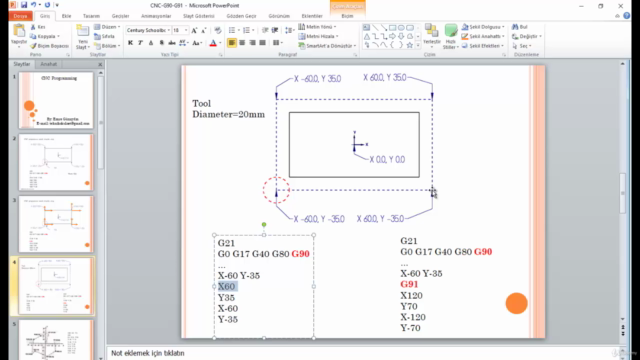Click Kopyala copy button
640x360 pixels.
pos(45,36)
